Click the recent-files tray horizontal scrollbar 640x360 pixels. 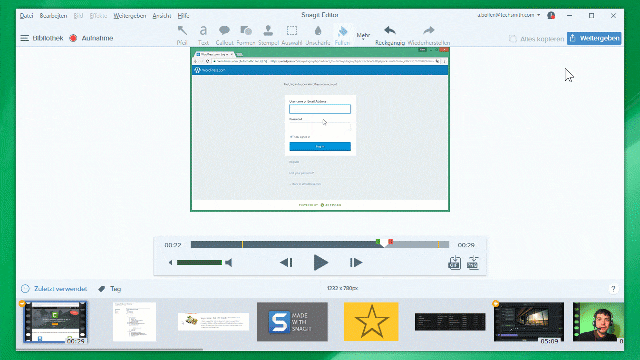pyautogui.click(x=110, y=349)
